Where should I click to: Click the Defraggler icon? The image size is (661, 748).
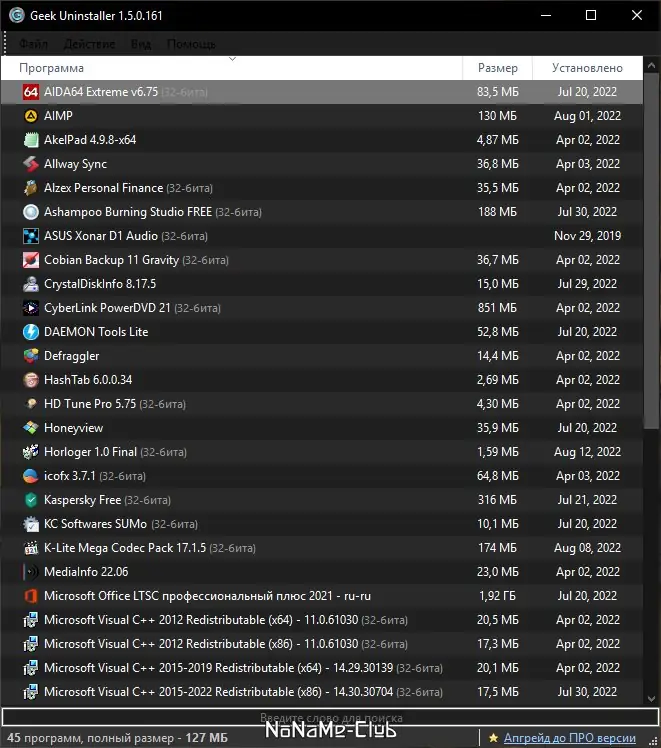click(31, 356)
